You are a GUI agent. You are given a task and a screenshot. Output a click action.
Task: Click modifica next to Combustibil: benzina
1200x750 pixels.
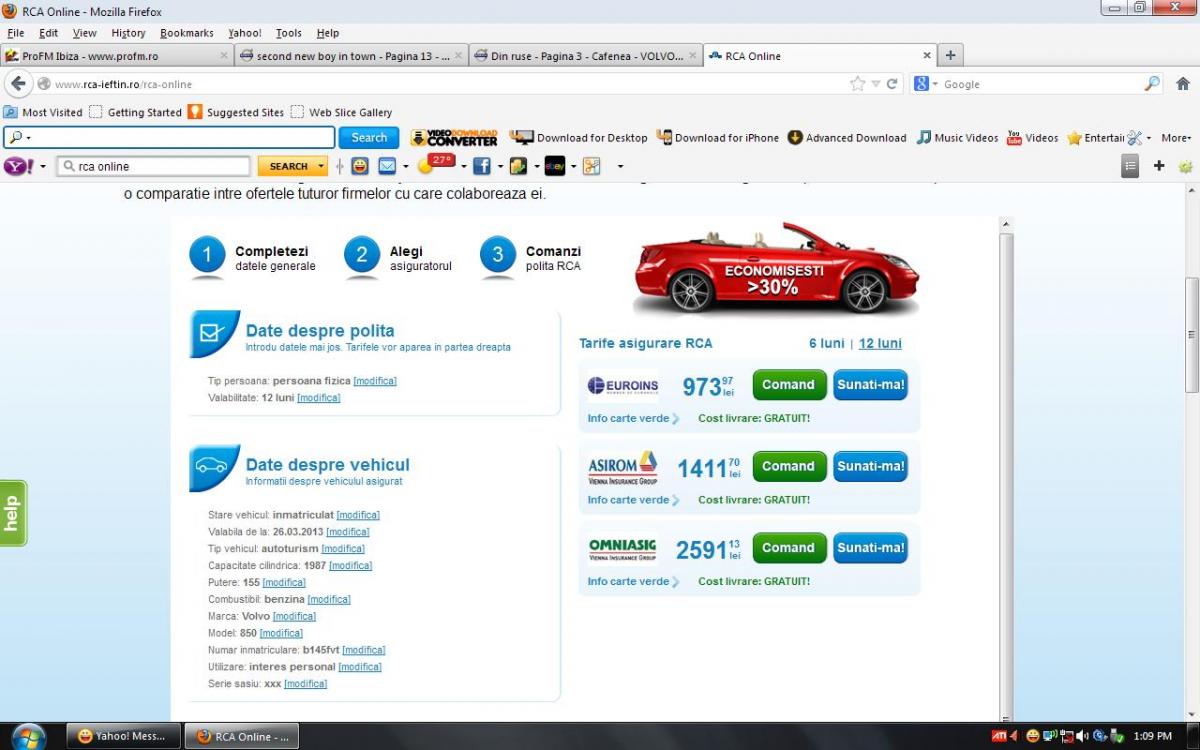point(329,599)
